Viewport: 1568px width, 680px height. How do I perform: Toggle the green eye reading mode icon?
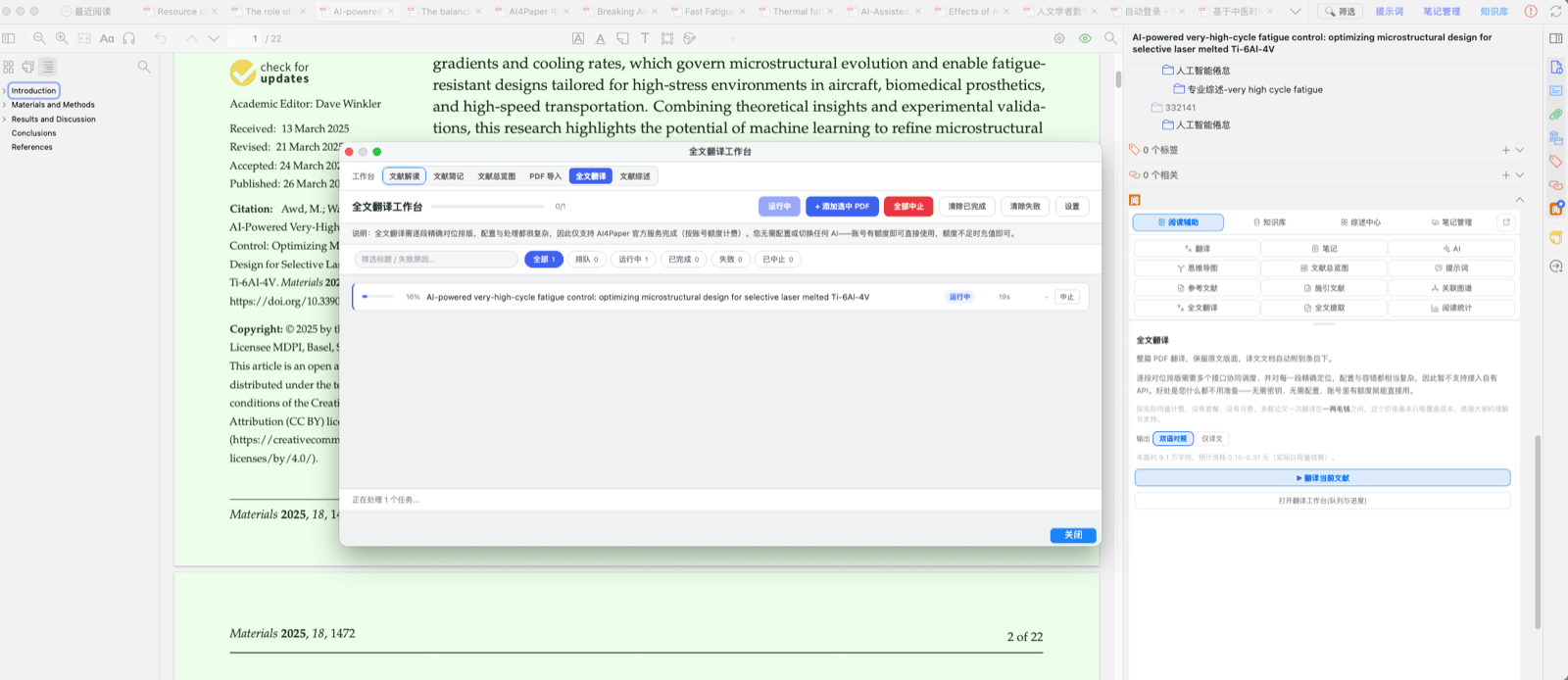click(x=1085, y=38)
